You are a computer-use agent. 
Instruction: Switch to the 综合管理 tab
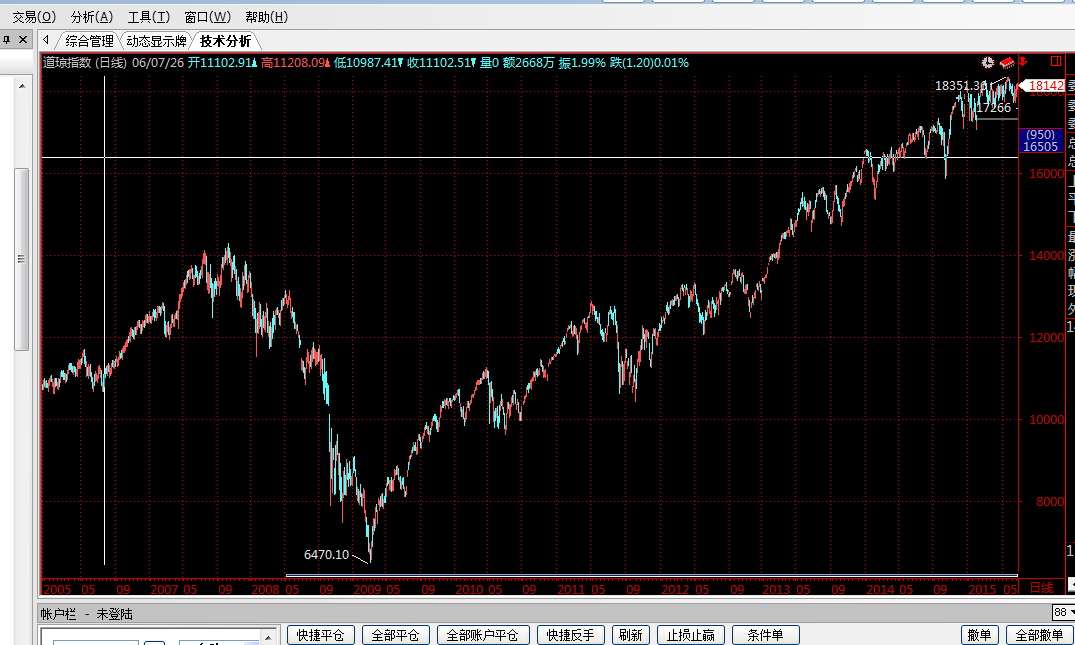[89, 41]
